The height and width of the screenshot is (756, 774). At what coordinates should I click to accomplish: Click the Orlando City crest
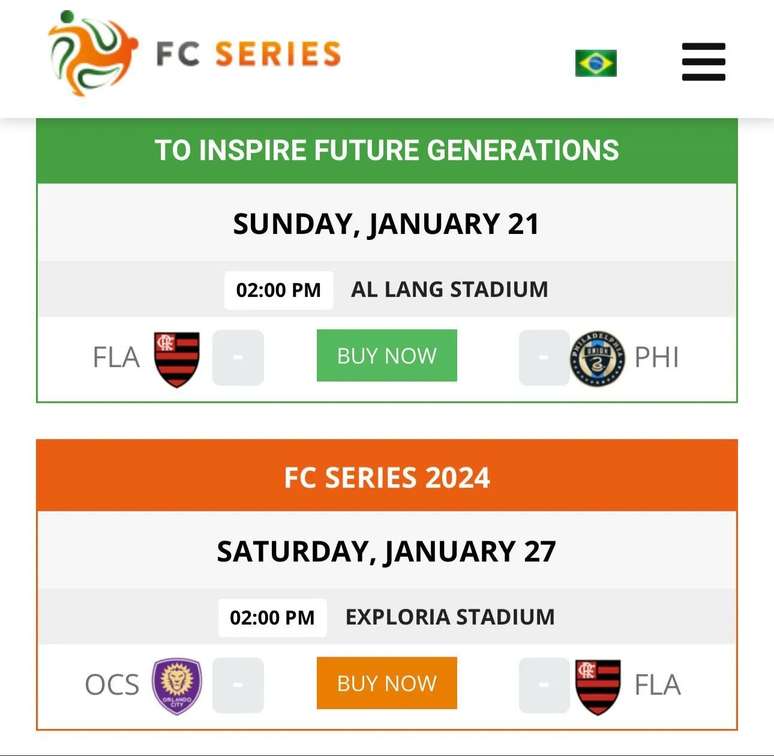tap(176, 686)
